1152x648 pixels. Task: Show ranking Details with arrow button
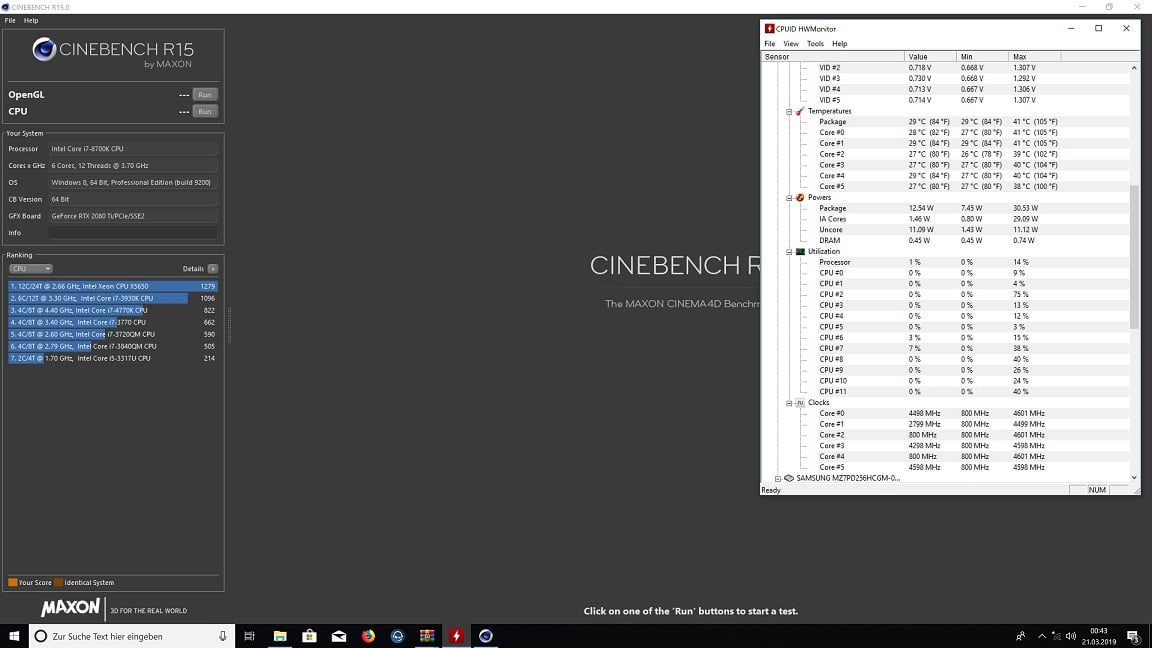click(212, 269)
